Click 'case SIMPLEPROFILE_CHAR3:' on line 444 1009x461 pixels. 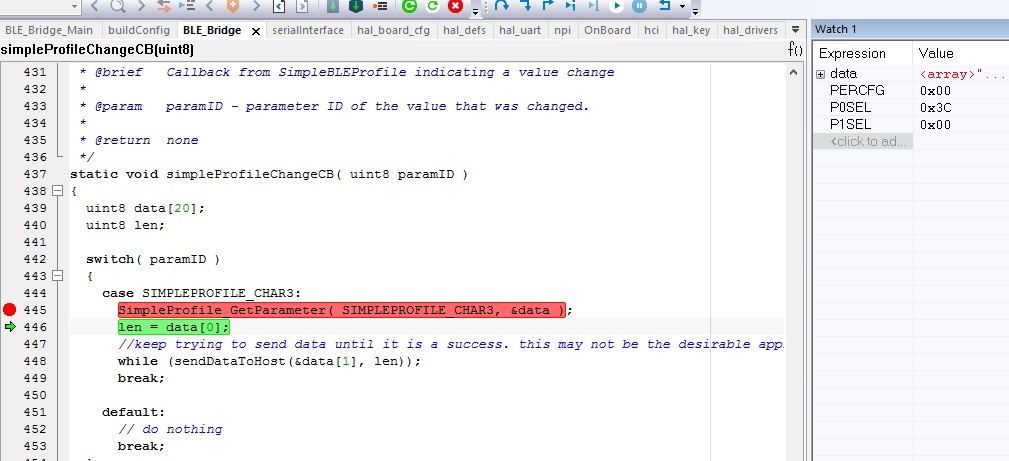tap(201, 293)
